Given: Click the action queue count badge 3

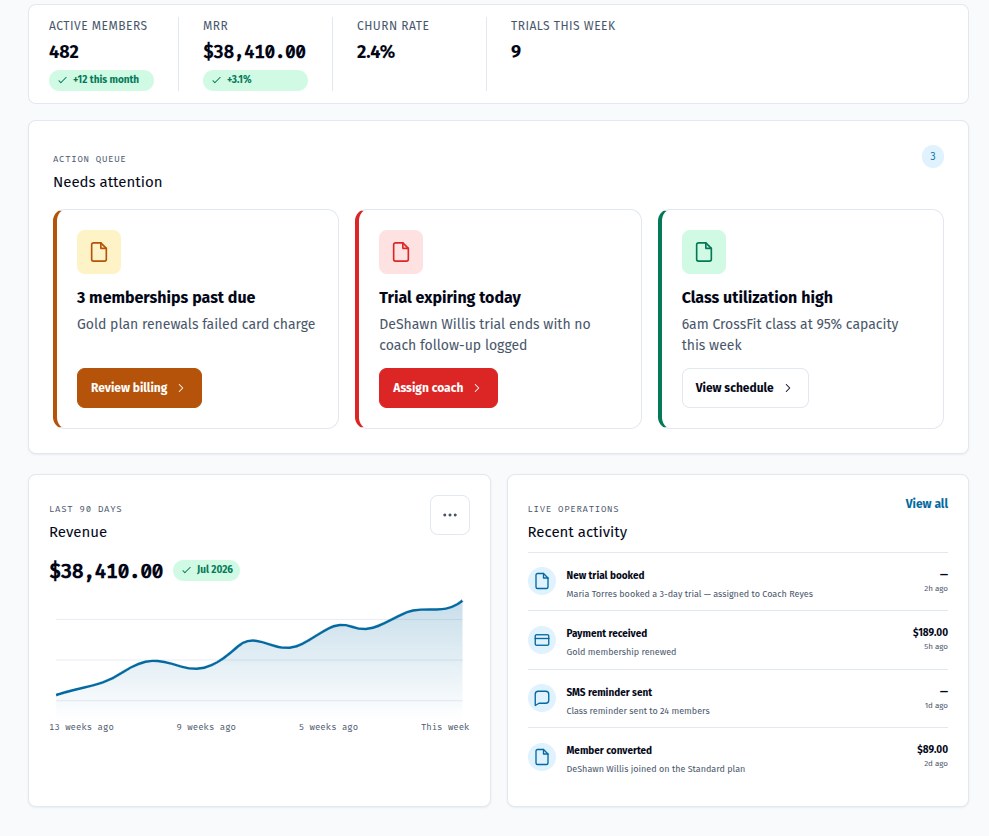Looking at the screenshot, I should tap(933, 156).
